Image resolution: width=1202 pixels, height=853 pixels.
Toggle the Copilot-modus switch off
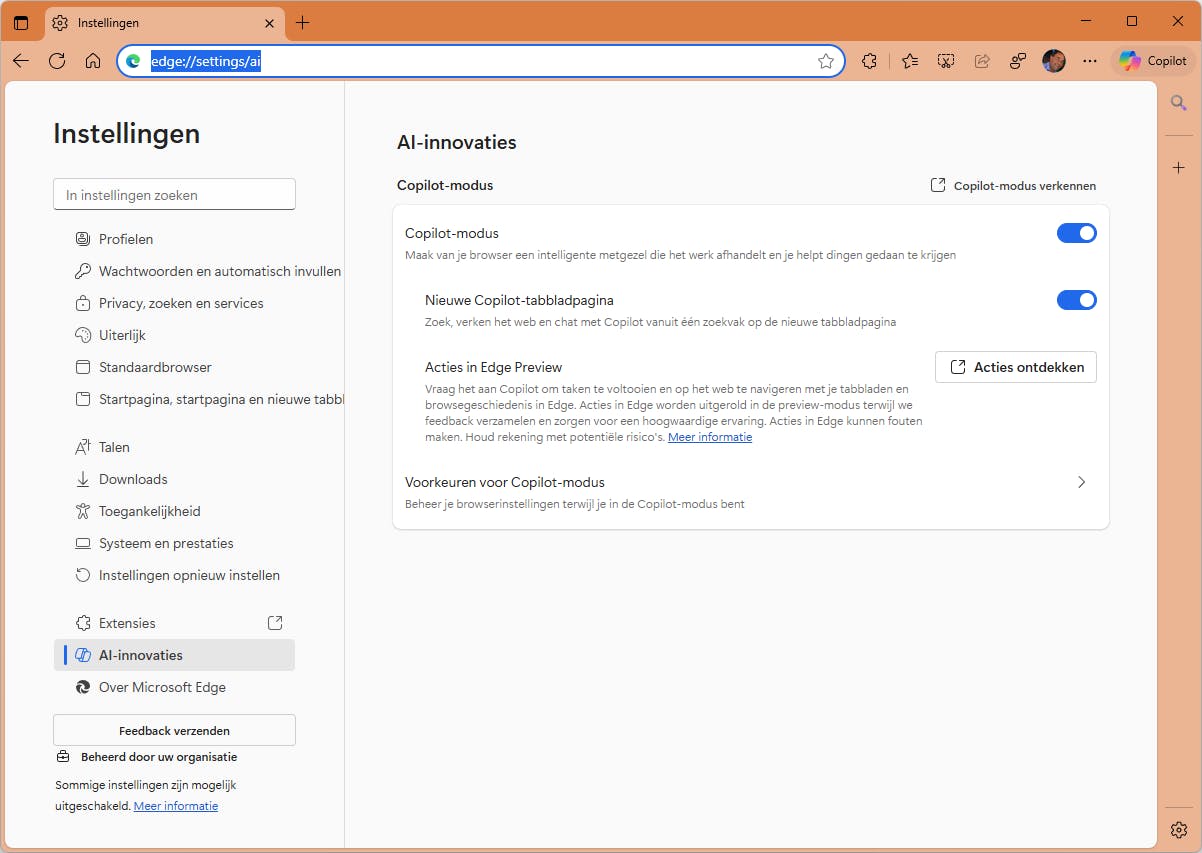point(1077,233)
